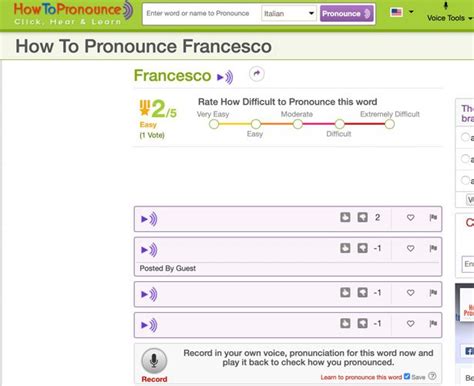Thumbs down the Posted By Guest pronunciation
This screenshot has height=386, width=474.
[x=362, y=248]
